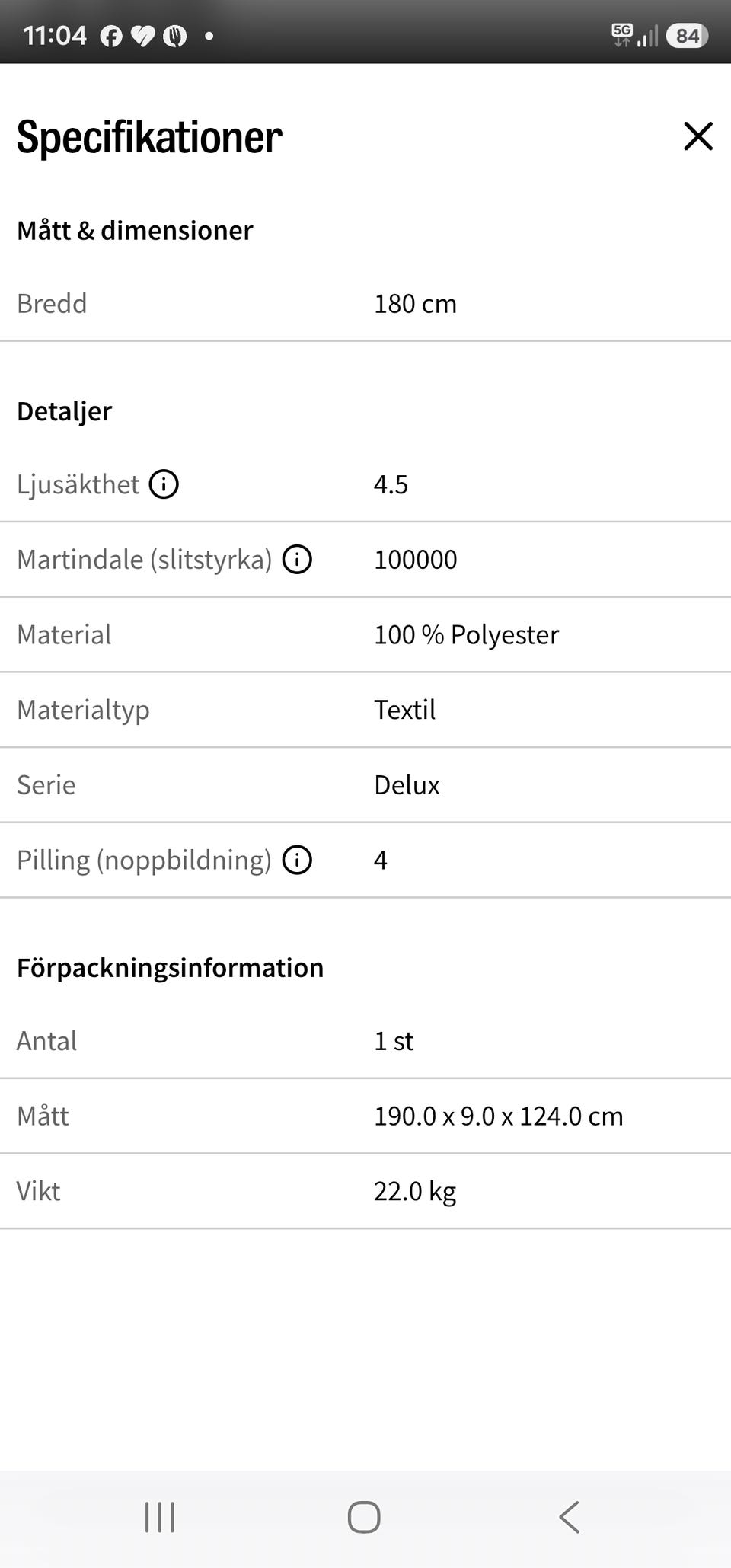731x1568 pixels.
Task: Open Android recent apps button
Action: [160, 1517]
